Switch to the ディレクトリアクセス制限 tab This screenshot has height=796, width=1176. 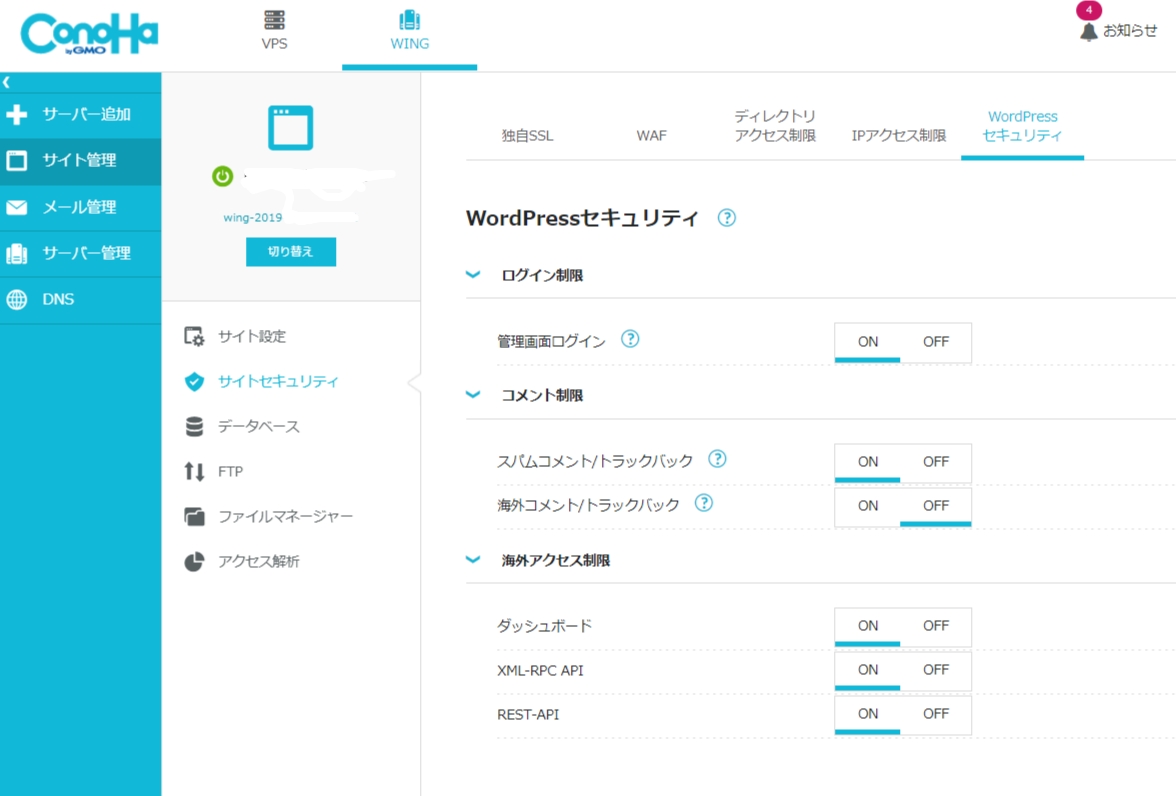point(775,126)
